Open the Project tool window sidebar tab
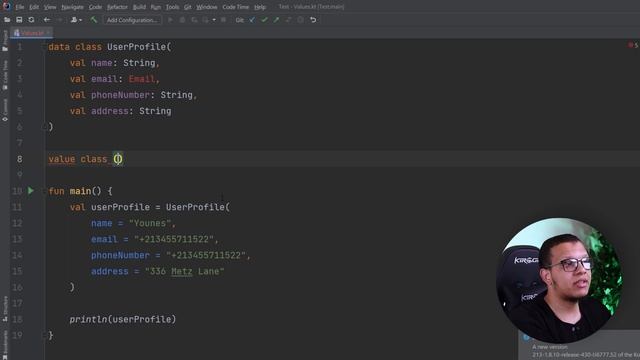Viewport: 640px width, 360px height. 5,41
